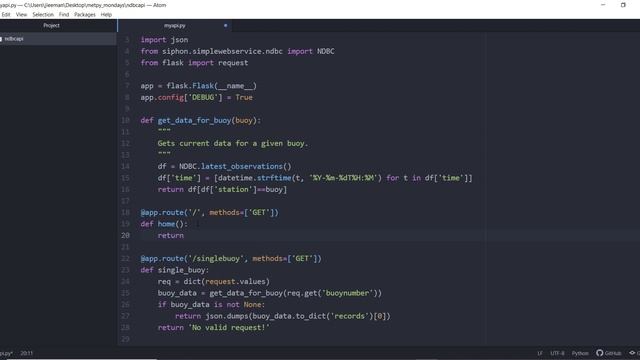Viewport: 640px width, 360px height.
Task: Click 'def home():' on line 19
Action: (x=164, y=224)
